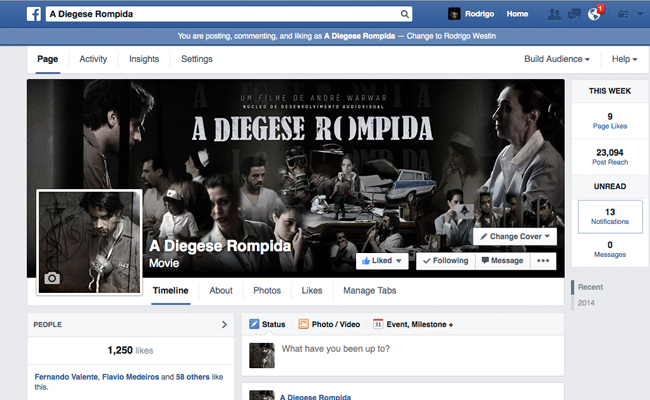Image resolution: width=650 pixels, height=400 pixels.
Task: Click the PEOPLE section header
Action: [48, 325]
